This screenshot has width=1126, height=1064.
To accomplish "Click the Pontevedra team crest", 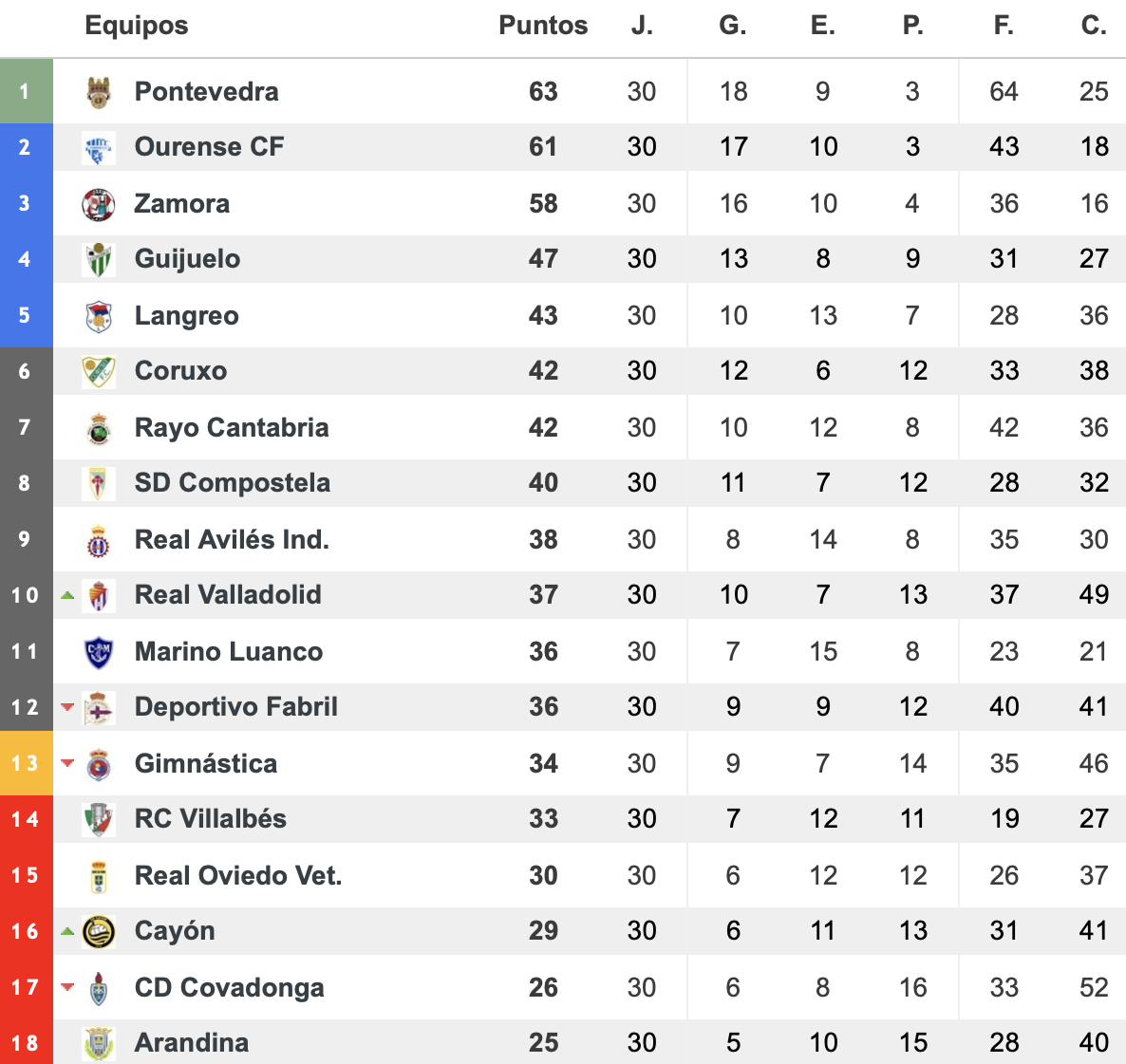I will click(99, 92).
